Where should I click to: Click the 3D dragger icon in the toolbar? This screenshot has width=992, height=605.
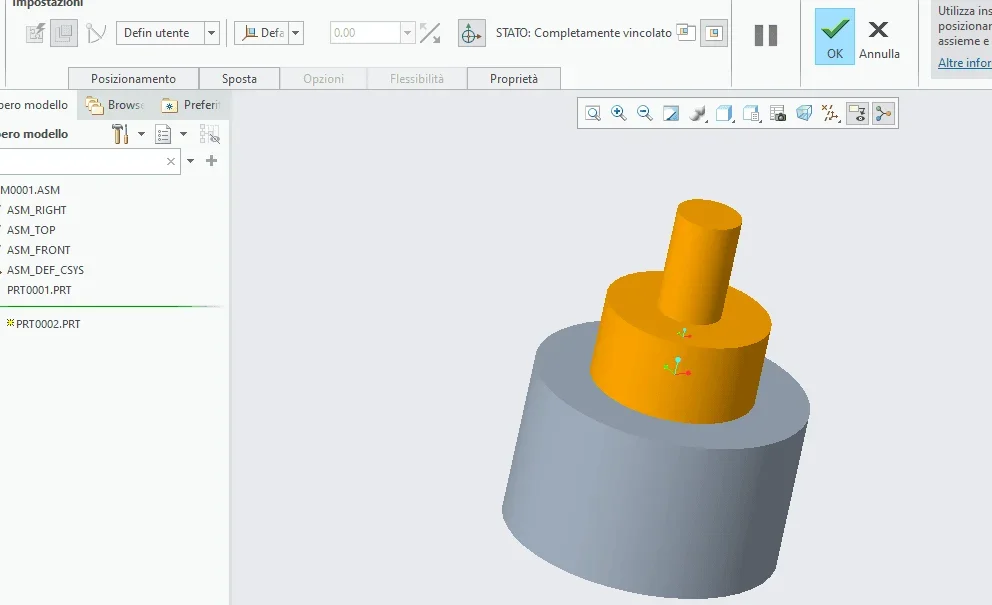(471, 33)
